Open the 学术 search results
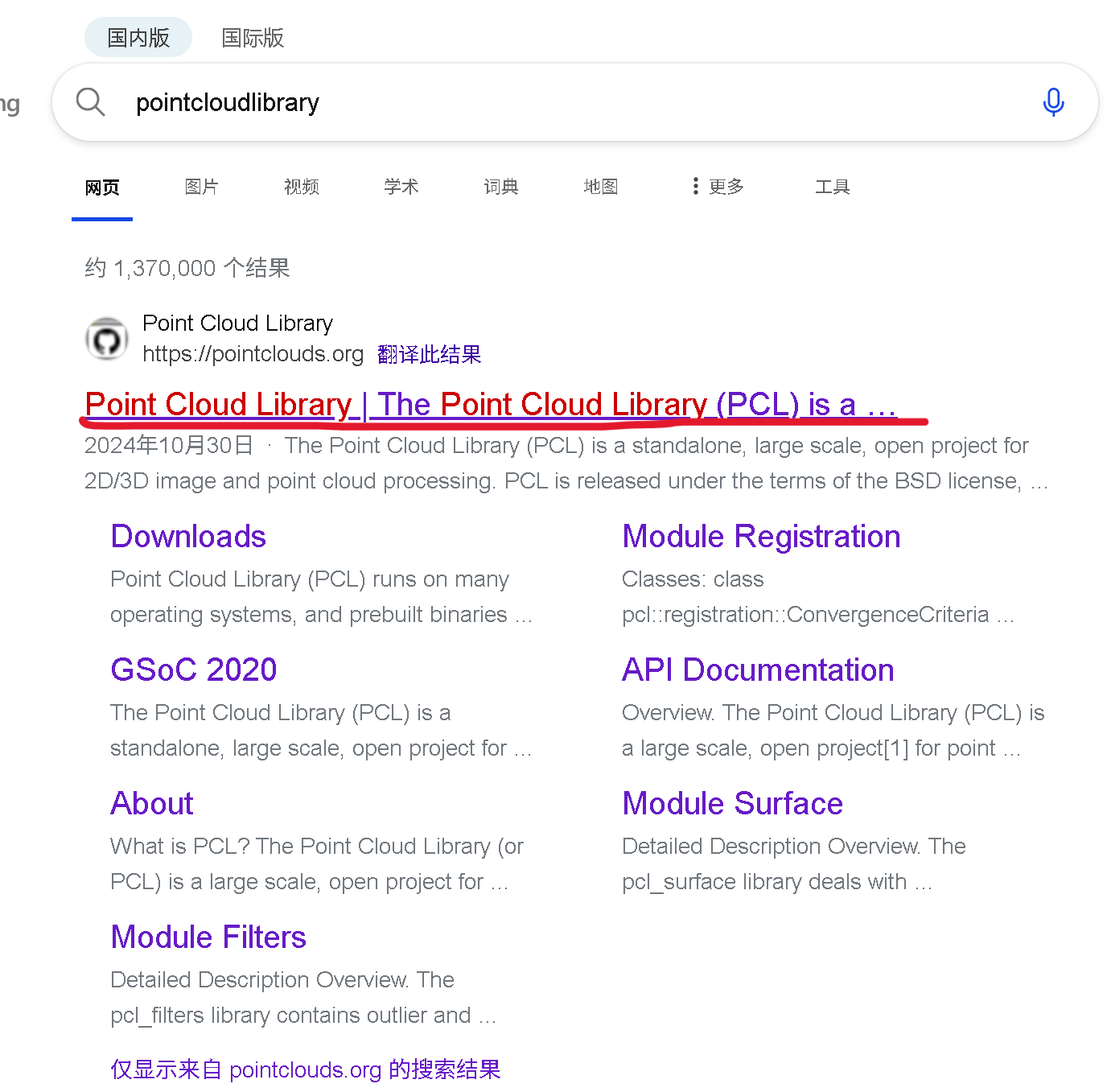The image size is (1107, 1092). click(401, 187)
